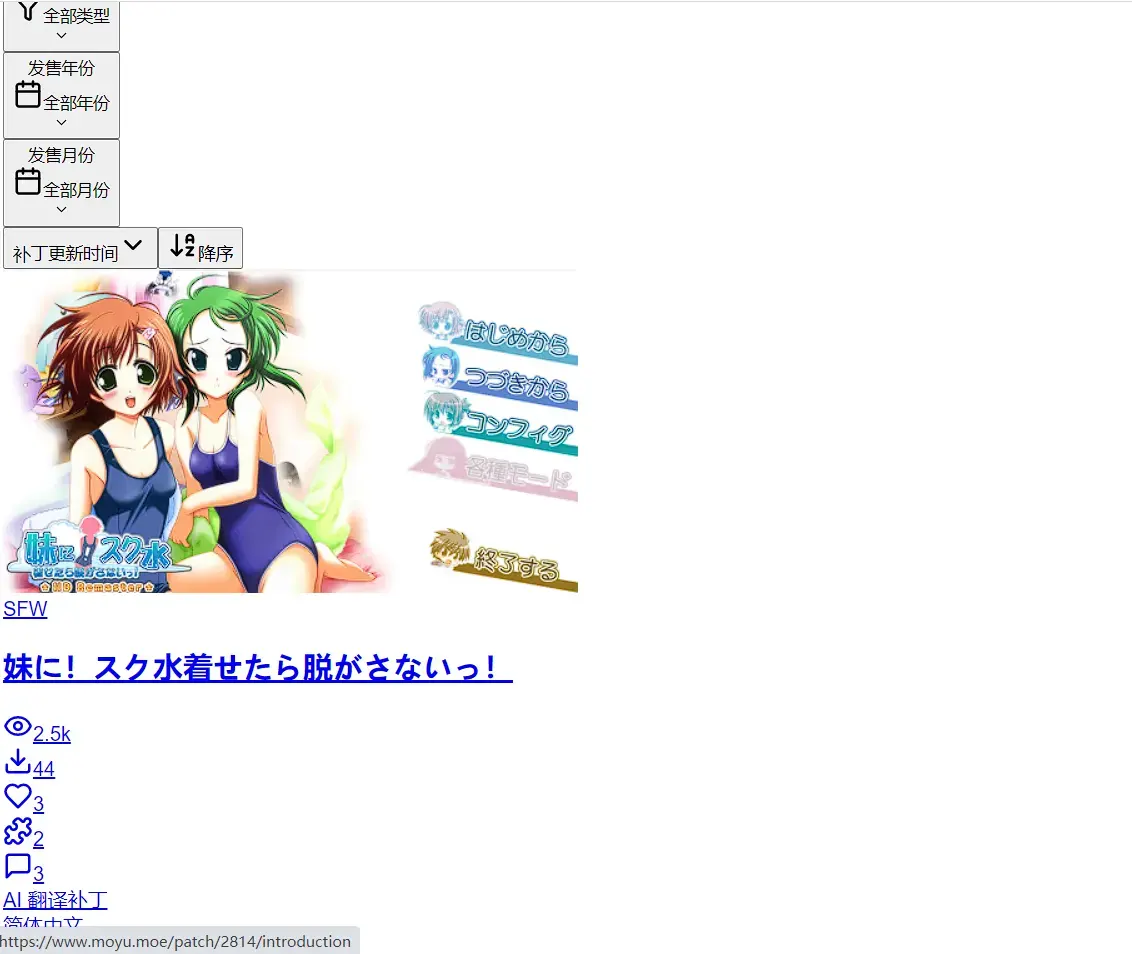This screenshot has width=1132, height=954.
Task: Click the chevron under 全部年份
Action: [x=61, y=123]
